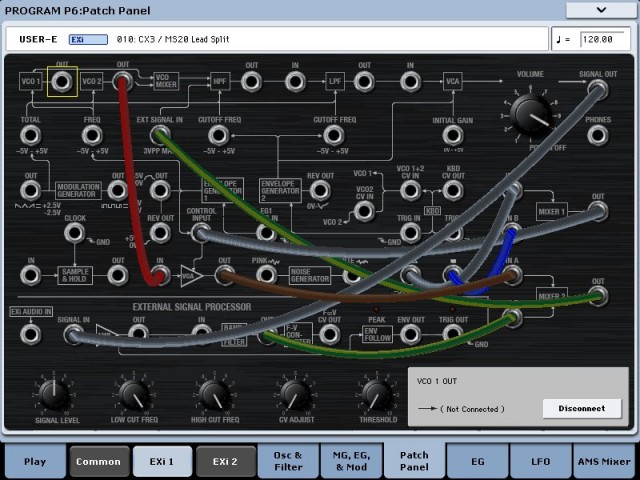The image size is (640, 480).
Task: Click the CLOCK jack
Action: pos(74,232)
